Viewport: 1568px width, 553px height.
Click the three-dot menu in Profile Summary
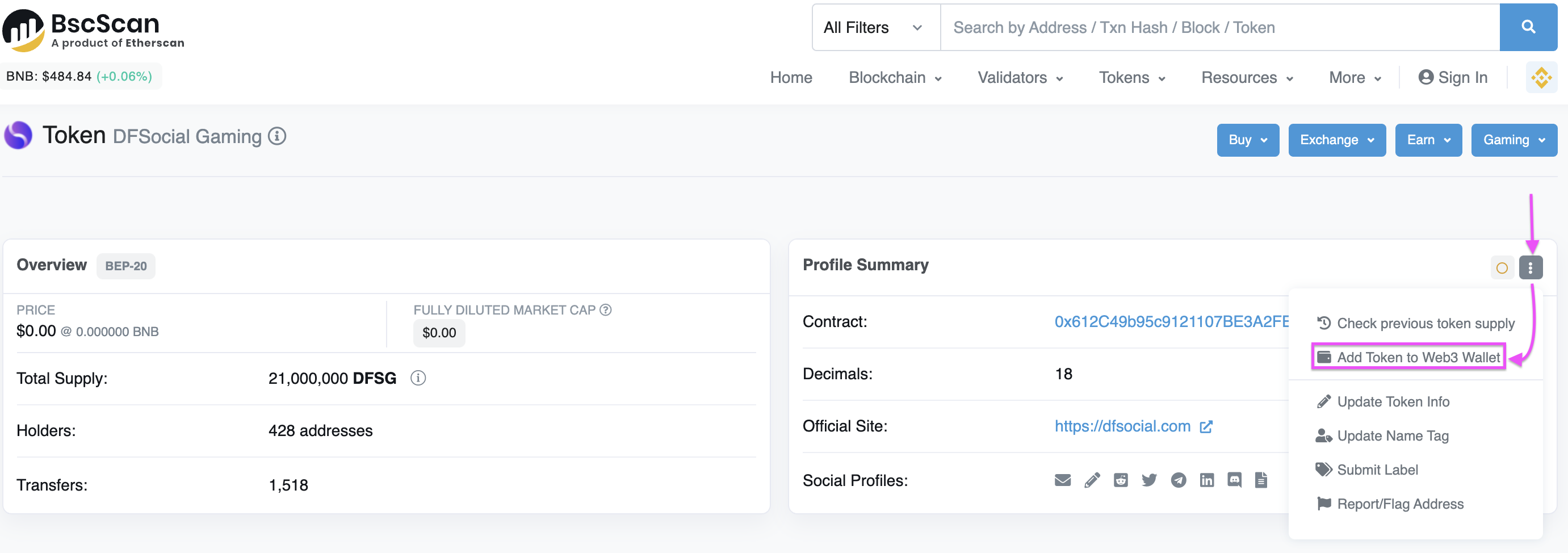pos(1531,268)
